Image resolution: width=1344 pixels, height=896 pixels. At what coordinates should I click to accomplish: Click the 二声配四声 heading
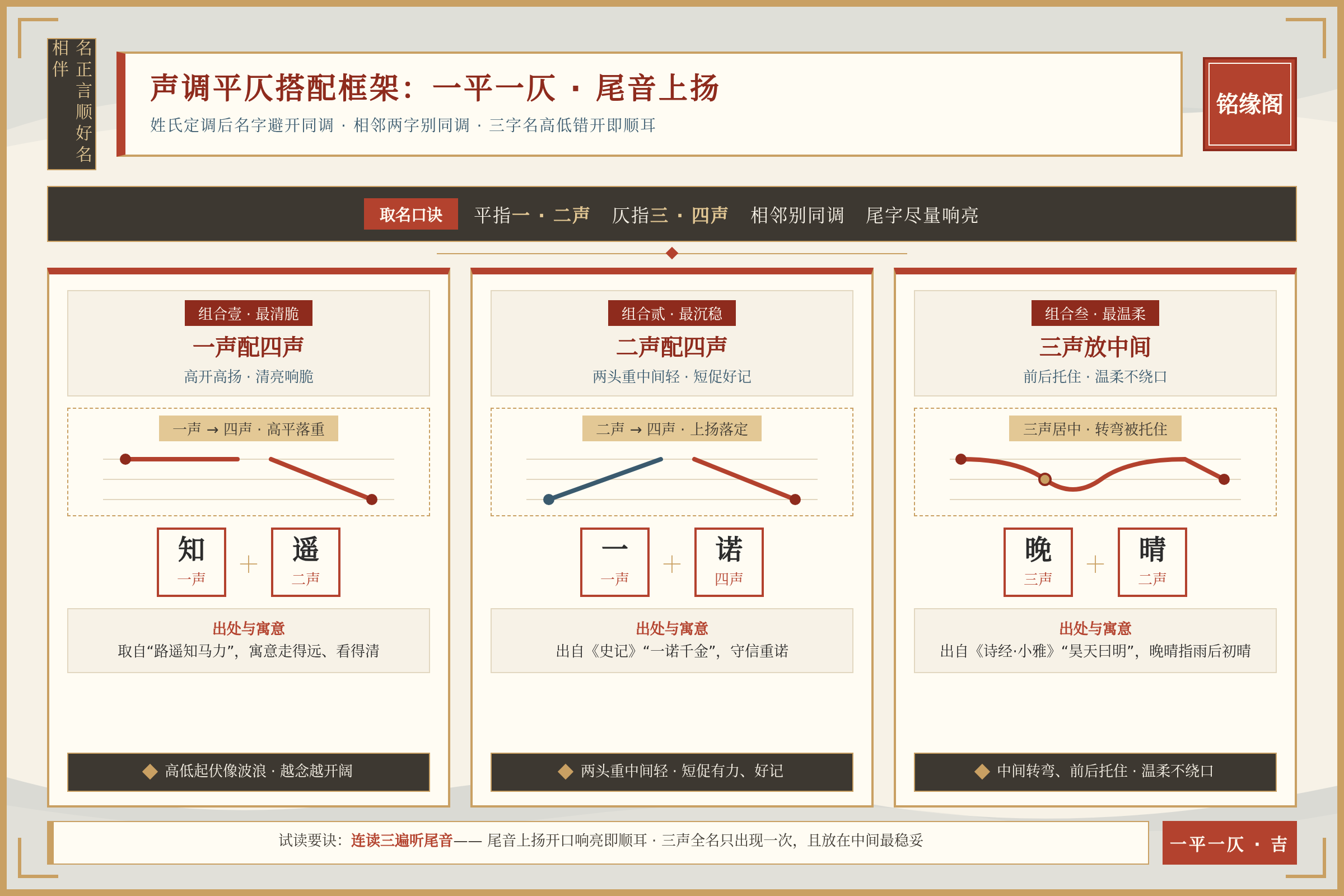click(672, 347)
